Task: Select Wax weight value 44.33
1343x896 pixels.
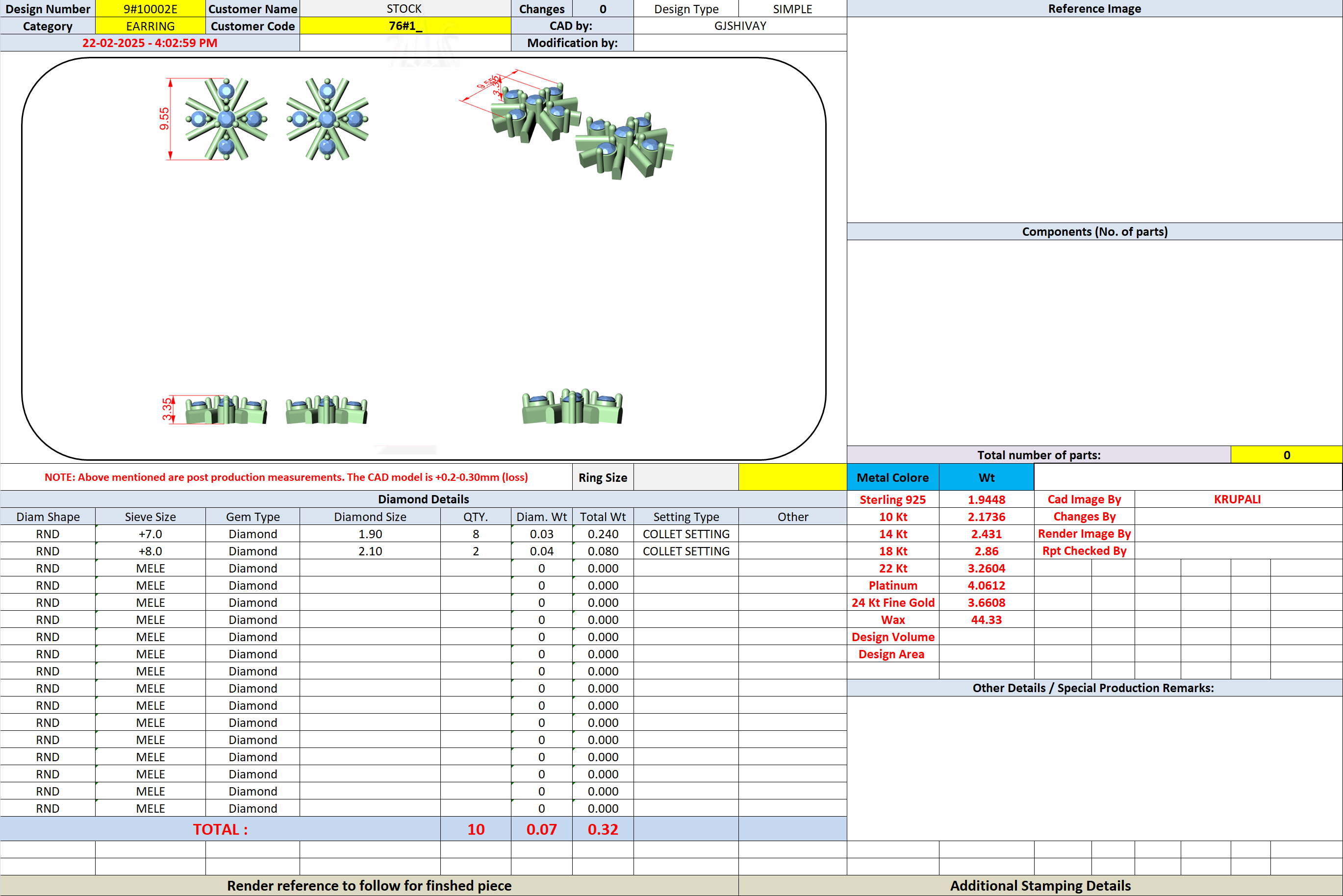Action: pos(987,620)
